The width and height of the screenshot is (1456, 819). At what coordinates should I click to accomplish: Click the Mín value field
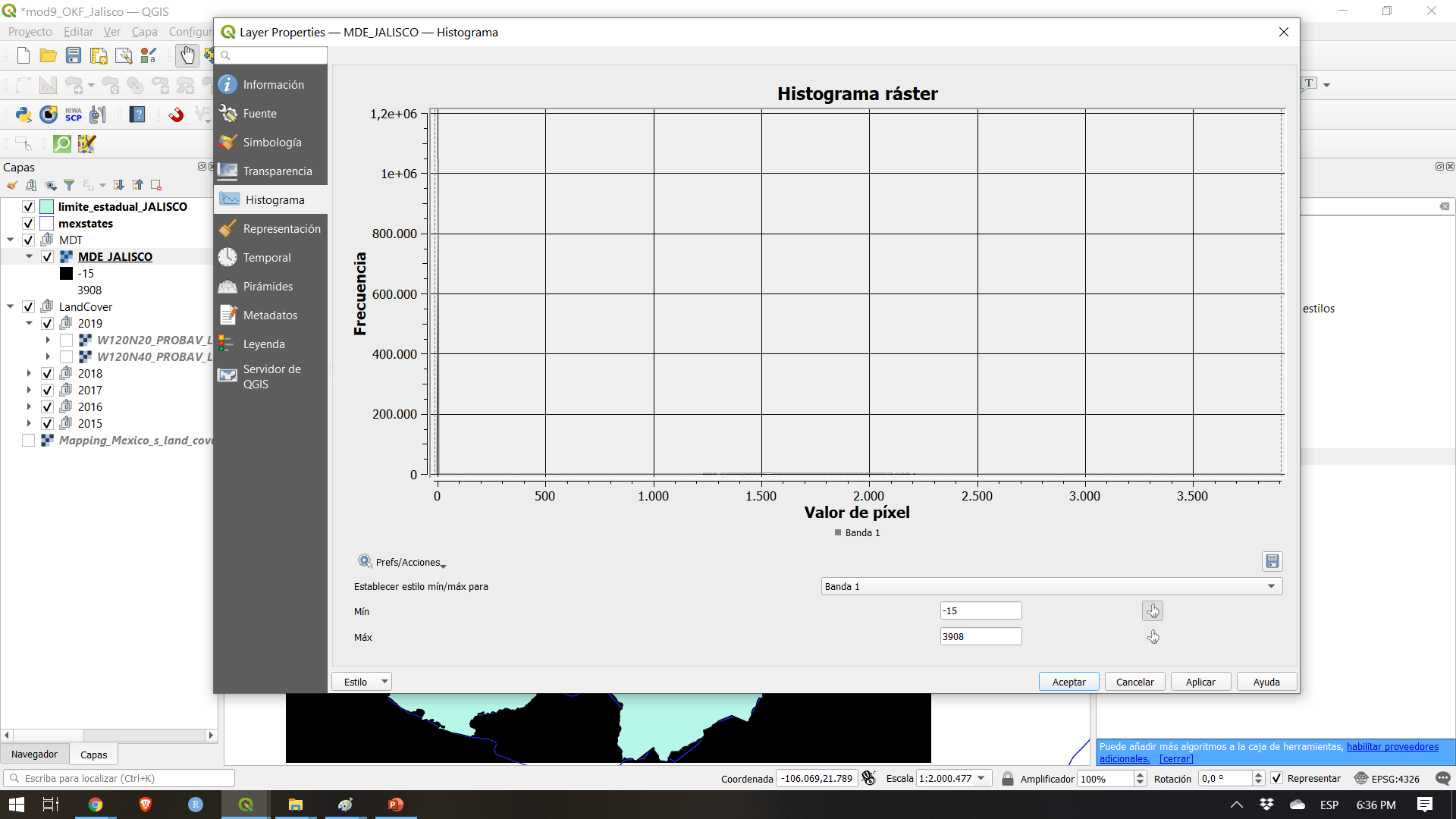coord(981,611)
